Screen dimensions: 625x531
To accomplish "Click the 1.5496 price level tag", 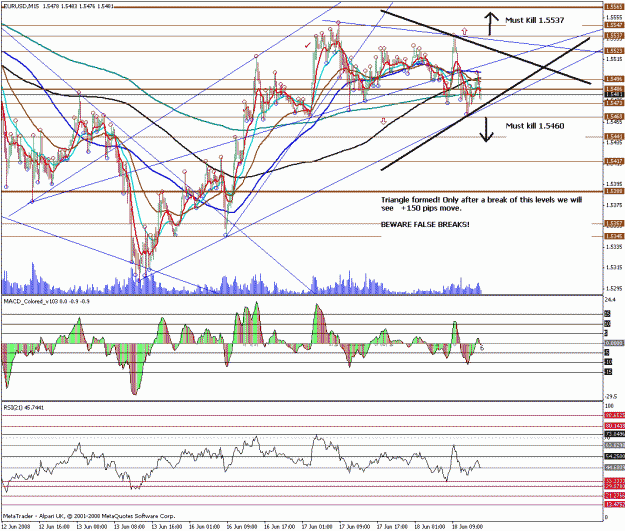I will point(614,79).
